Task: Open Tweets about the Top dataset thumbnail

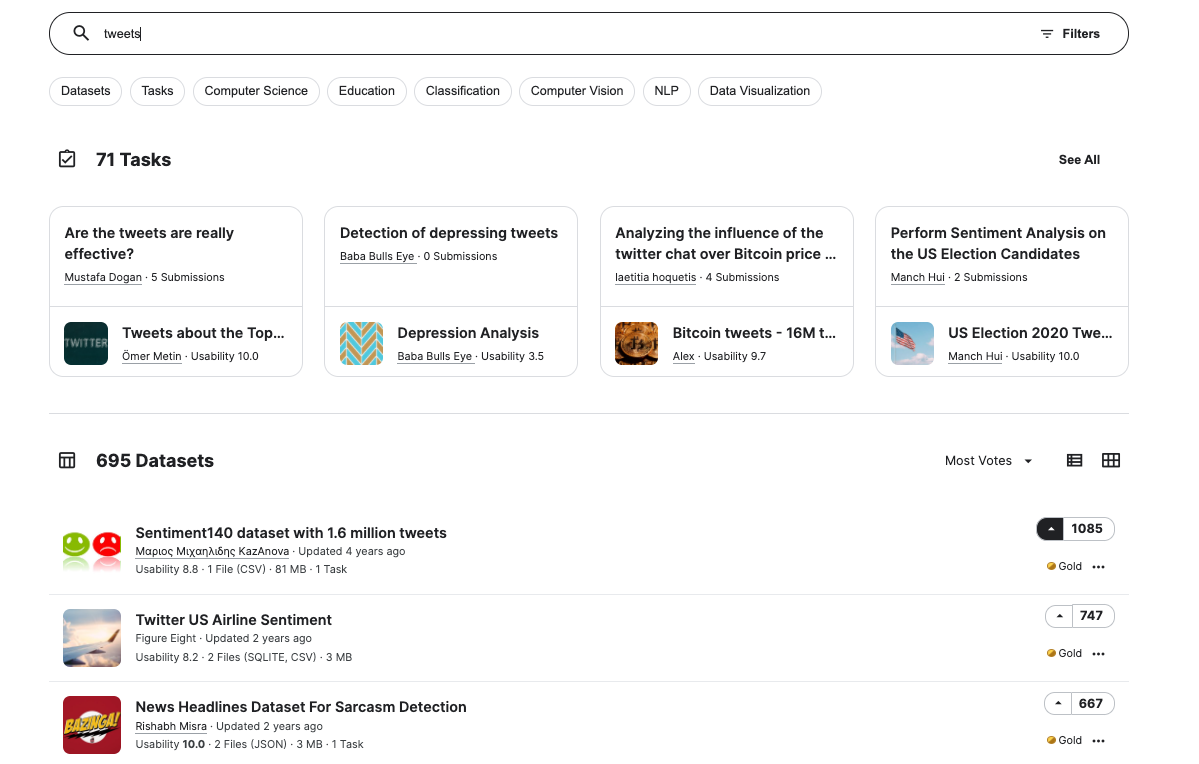Action: pos(86,343)
